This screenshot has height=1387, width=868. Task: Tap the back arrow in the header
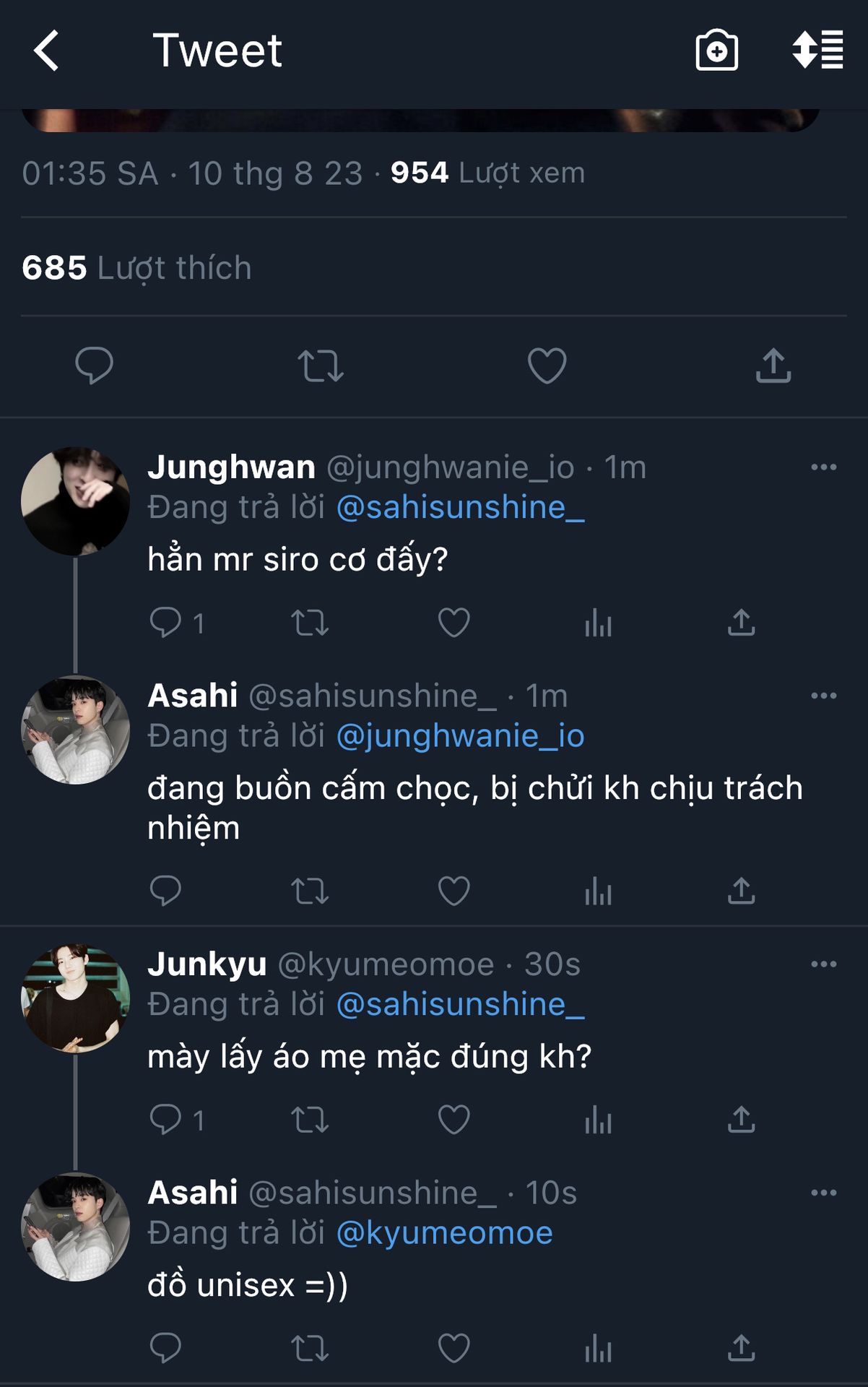tap(47, 51)
